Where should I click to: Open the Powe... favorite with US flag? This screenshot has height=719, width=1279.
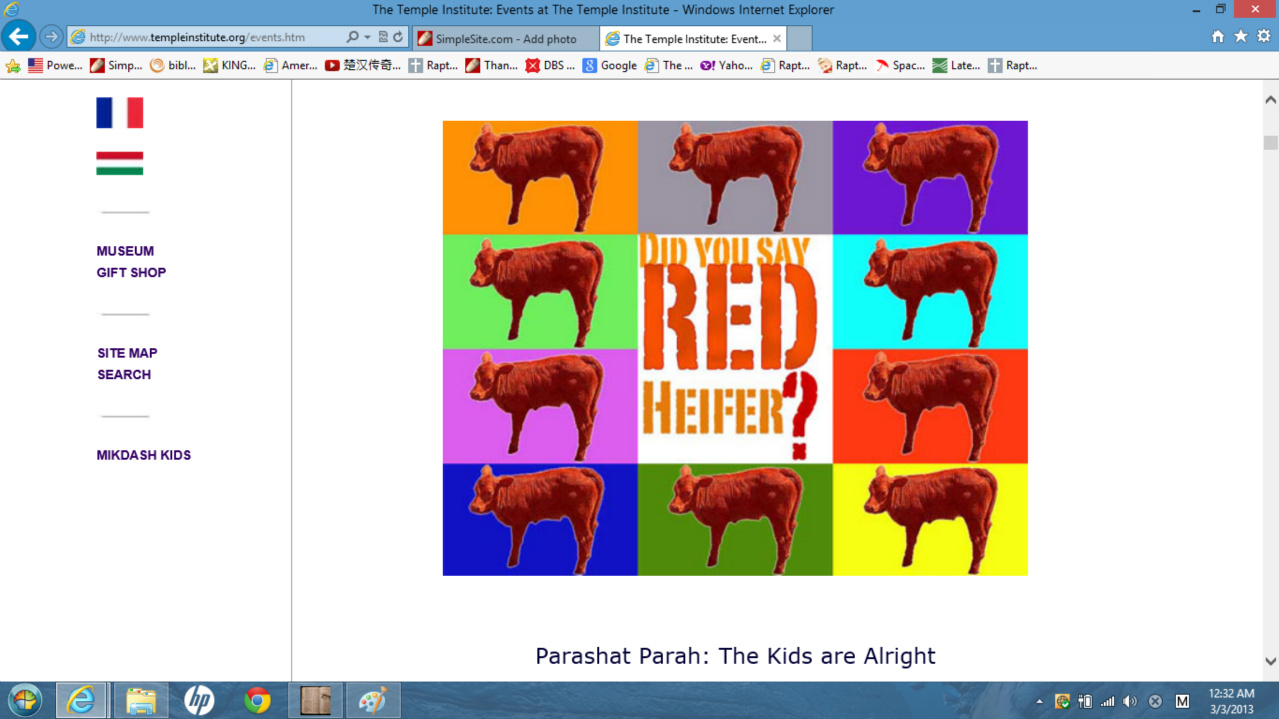coord(55,66)
